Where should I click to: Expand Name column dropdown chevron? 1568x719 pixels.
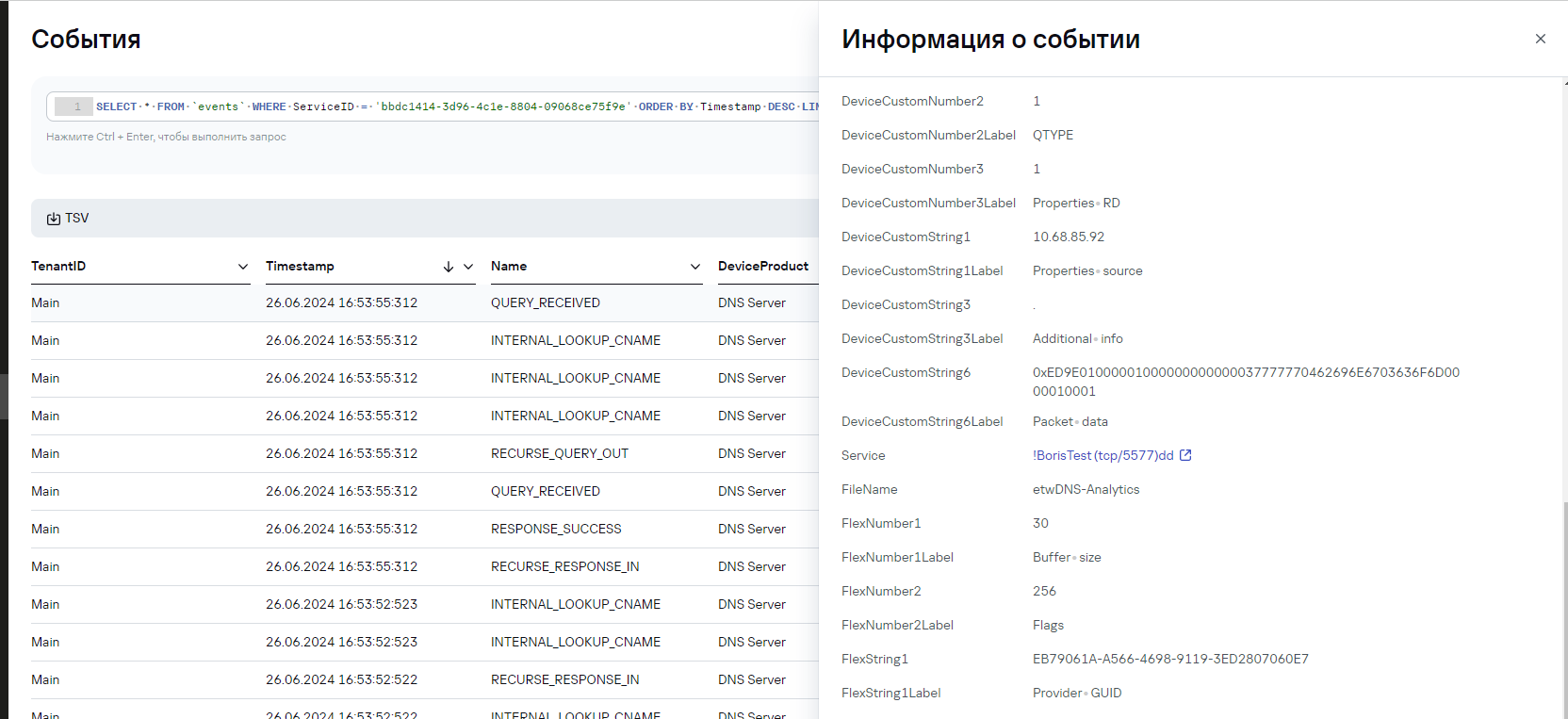pos(695,267)
